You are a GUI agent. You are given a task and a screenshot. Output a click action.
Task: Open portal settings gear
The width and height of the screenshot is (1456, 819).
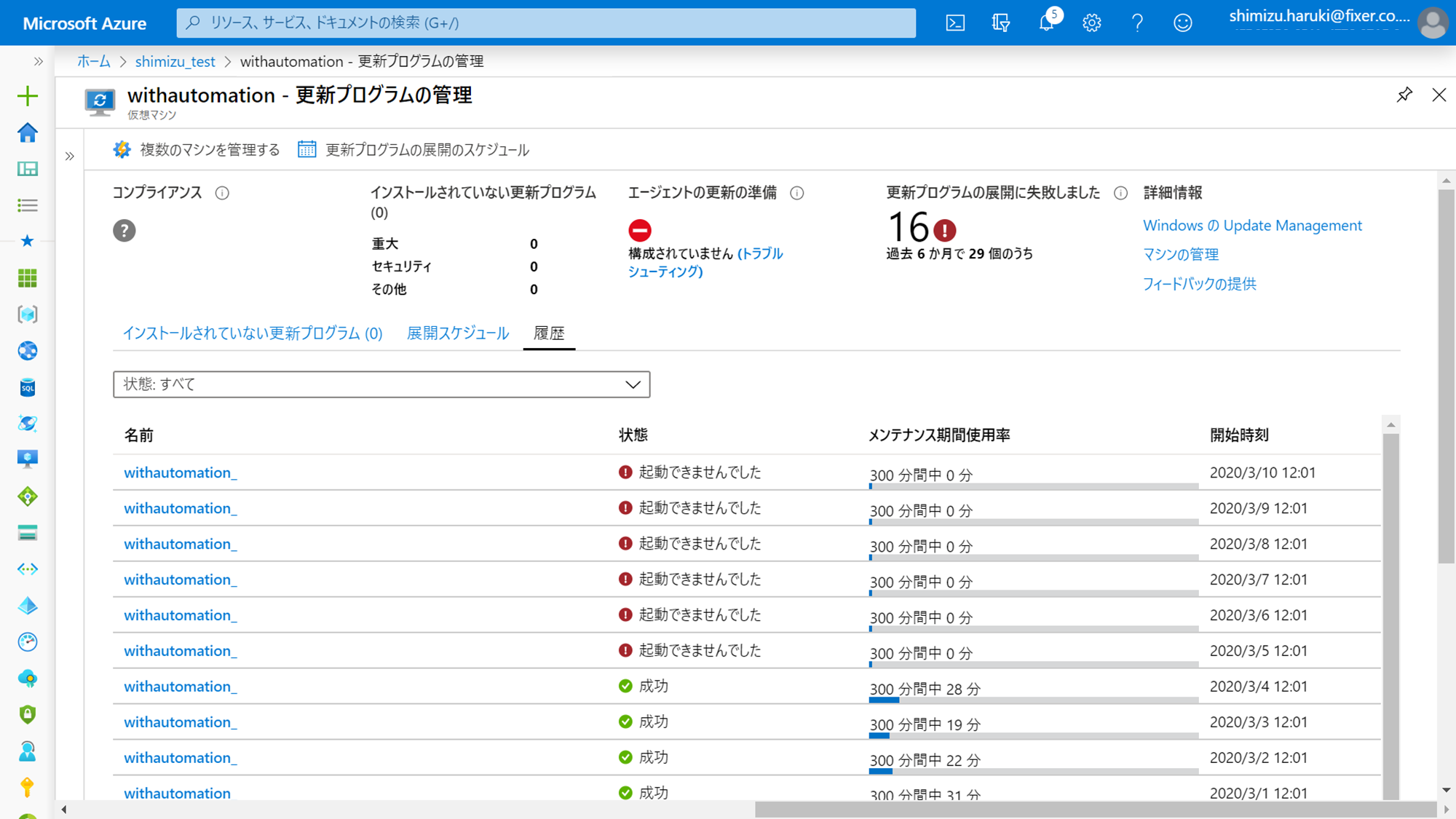pyautogui.click(x=1091, y=23)
